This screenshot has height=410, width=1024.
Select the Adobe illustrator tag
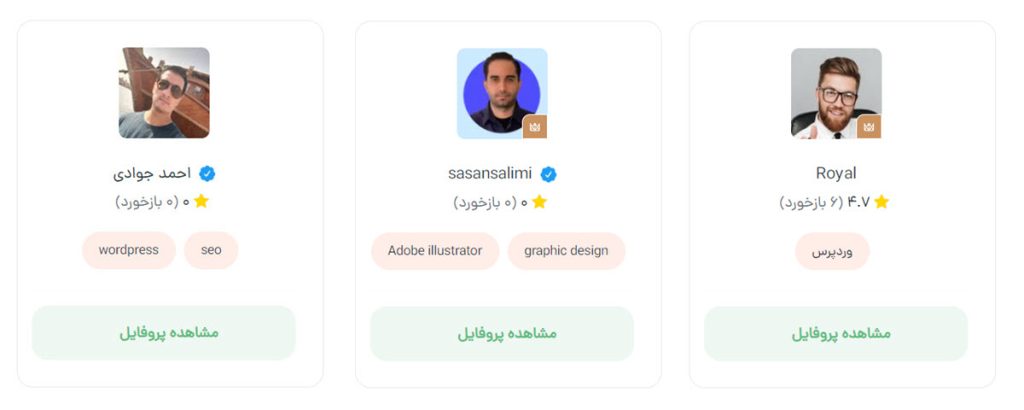click(435, 251)
